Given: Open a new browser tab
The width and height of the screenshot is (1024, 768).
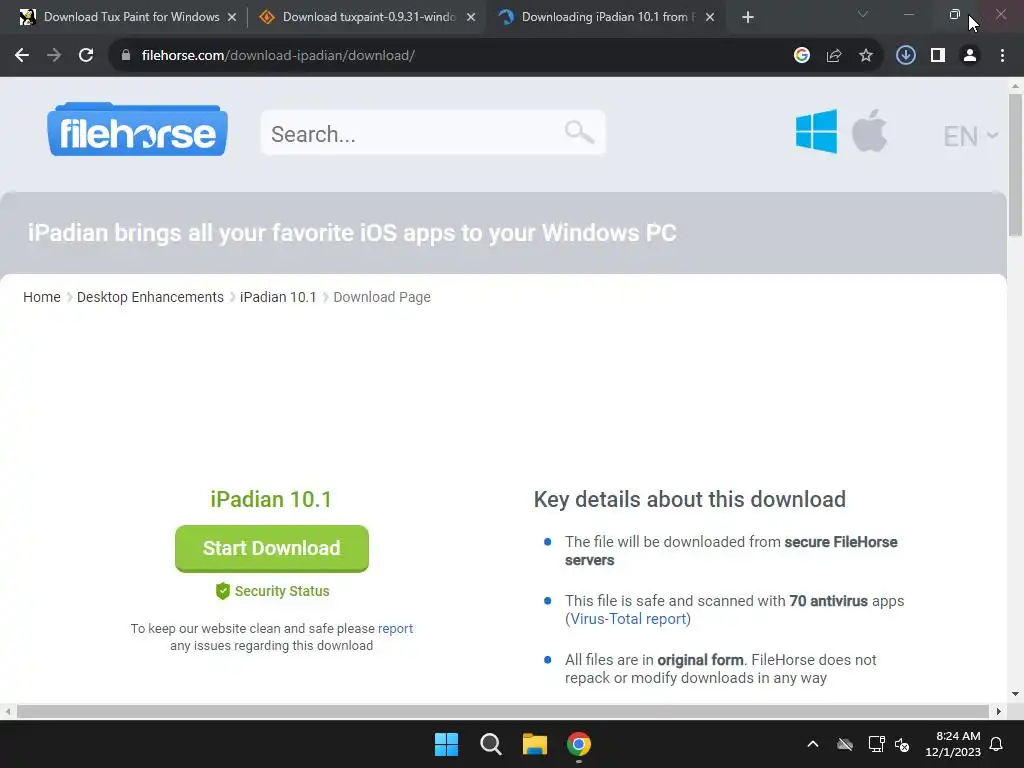Looking at the screenshot, I should (748, 17).
